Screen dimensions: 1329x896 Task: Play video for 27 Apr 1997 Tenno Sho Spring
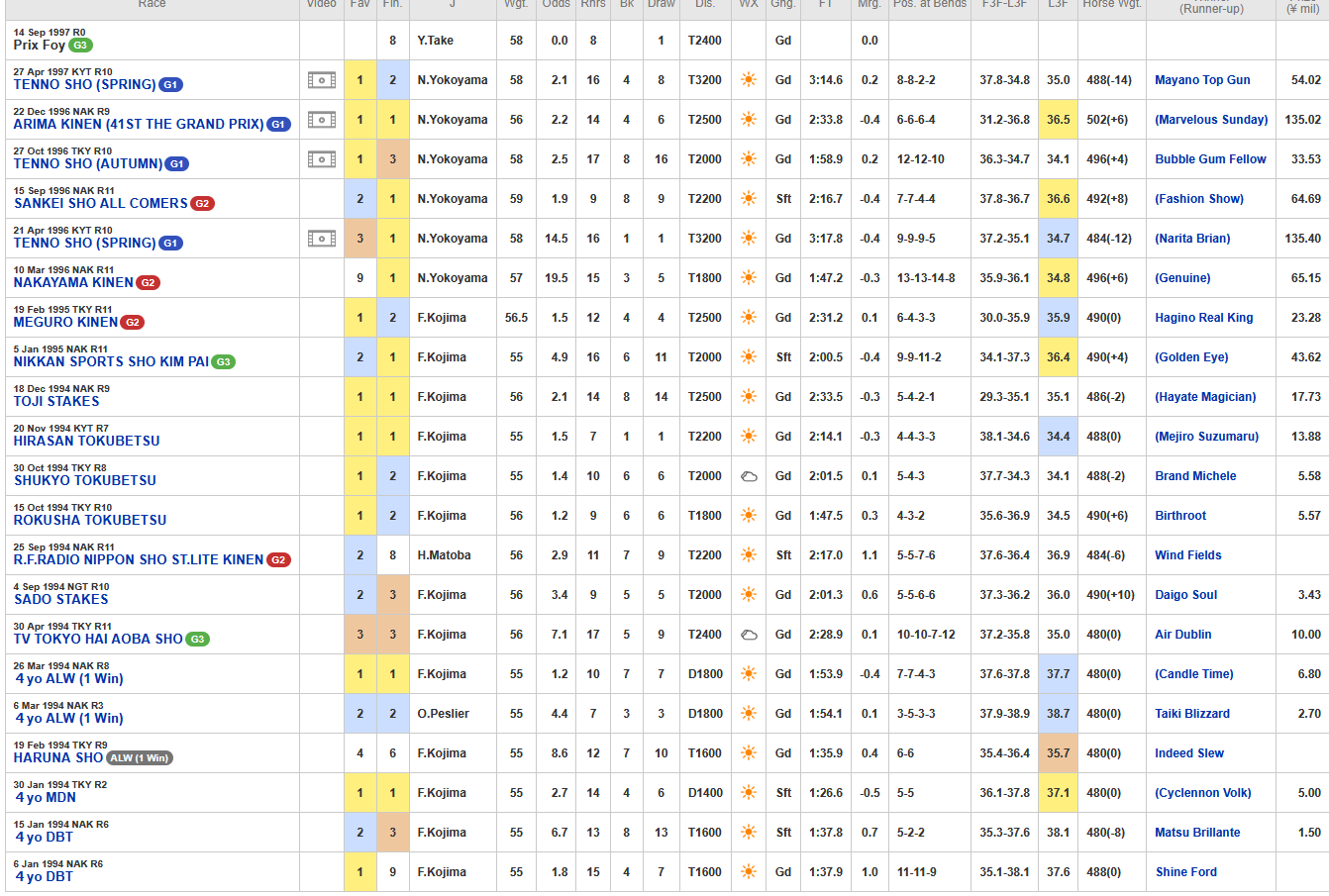click(x=322, y=80)
